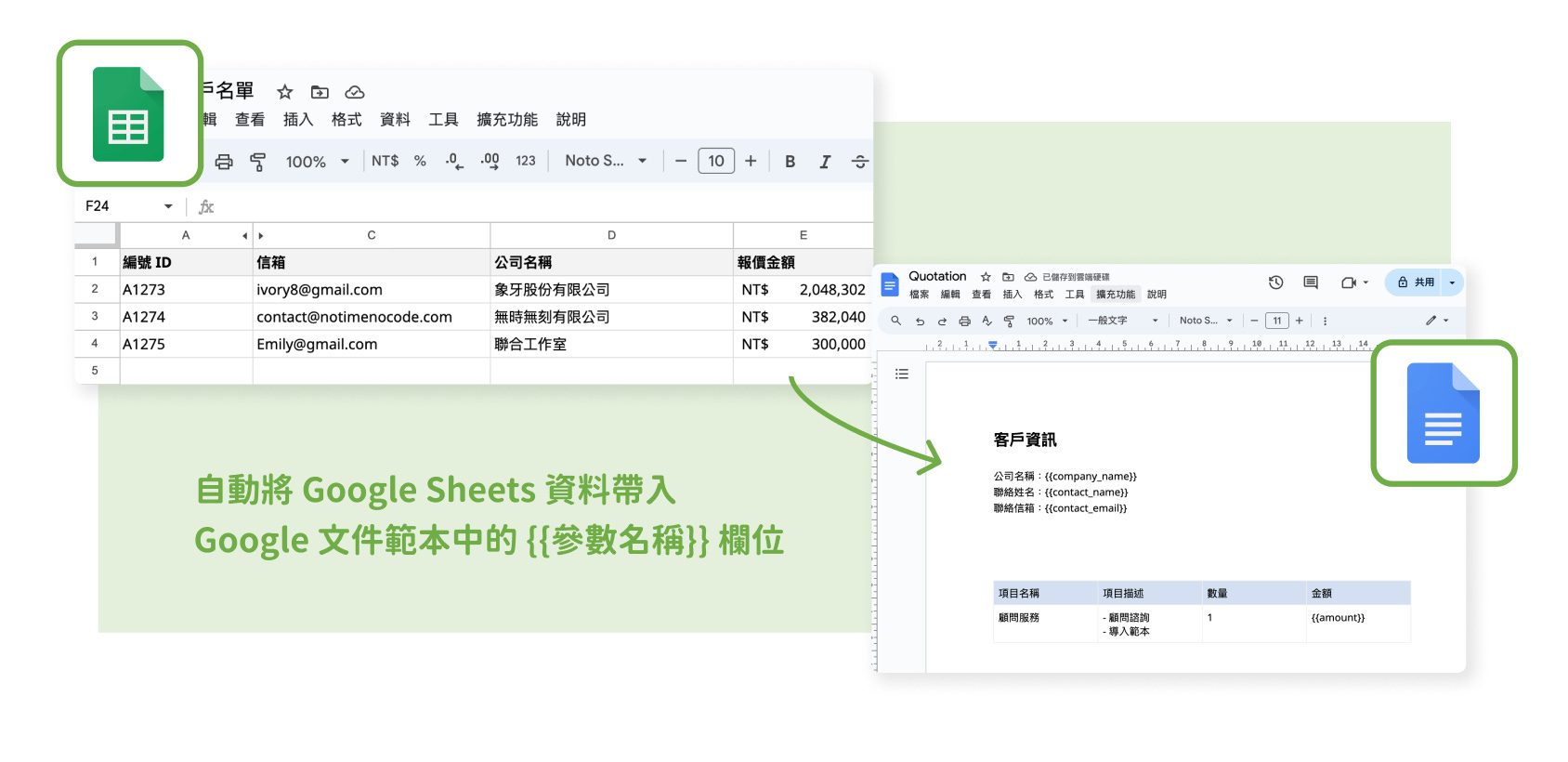Check cloud save status icon in Sheets
The width and height of the screenshot is (1568, 762).
(355, 92)
